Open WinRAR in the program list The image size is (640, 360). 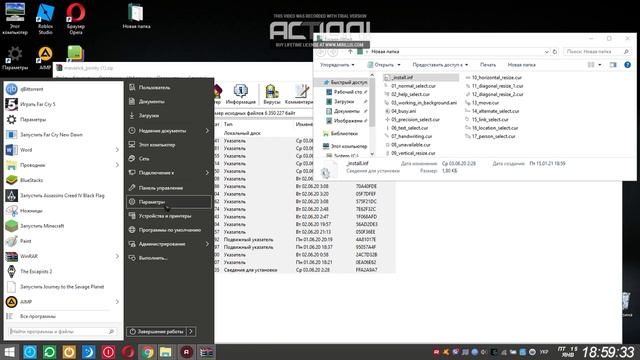63,256
